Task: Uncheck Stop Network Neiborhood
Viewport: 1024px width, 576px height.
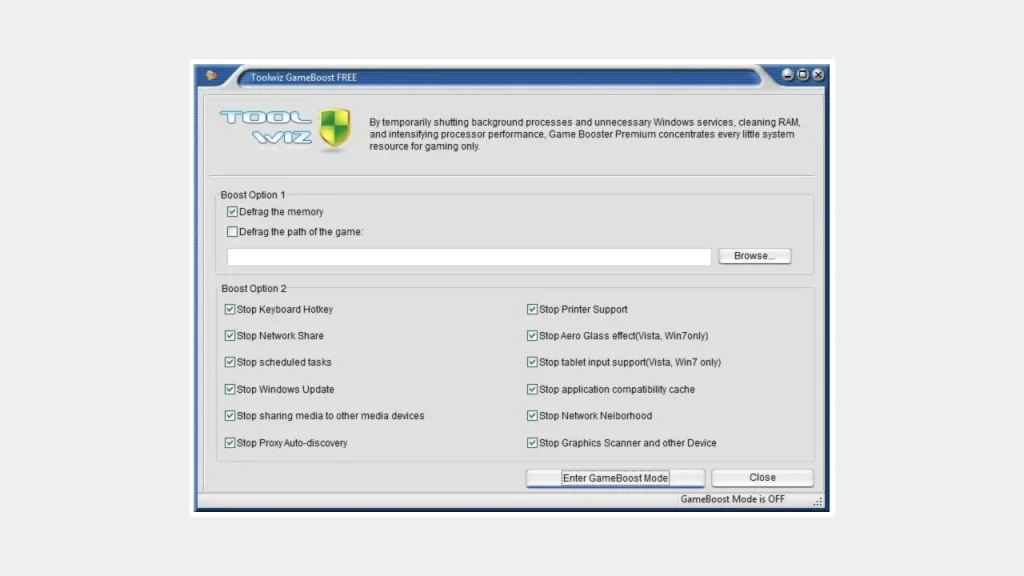Action: (x=532, y=415)
